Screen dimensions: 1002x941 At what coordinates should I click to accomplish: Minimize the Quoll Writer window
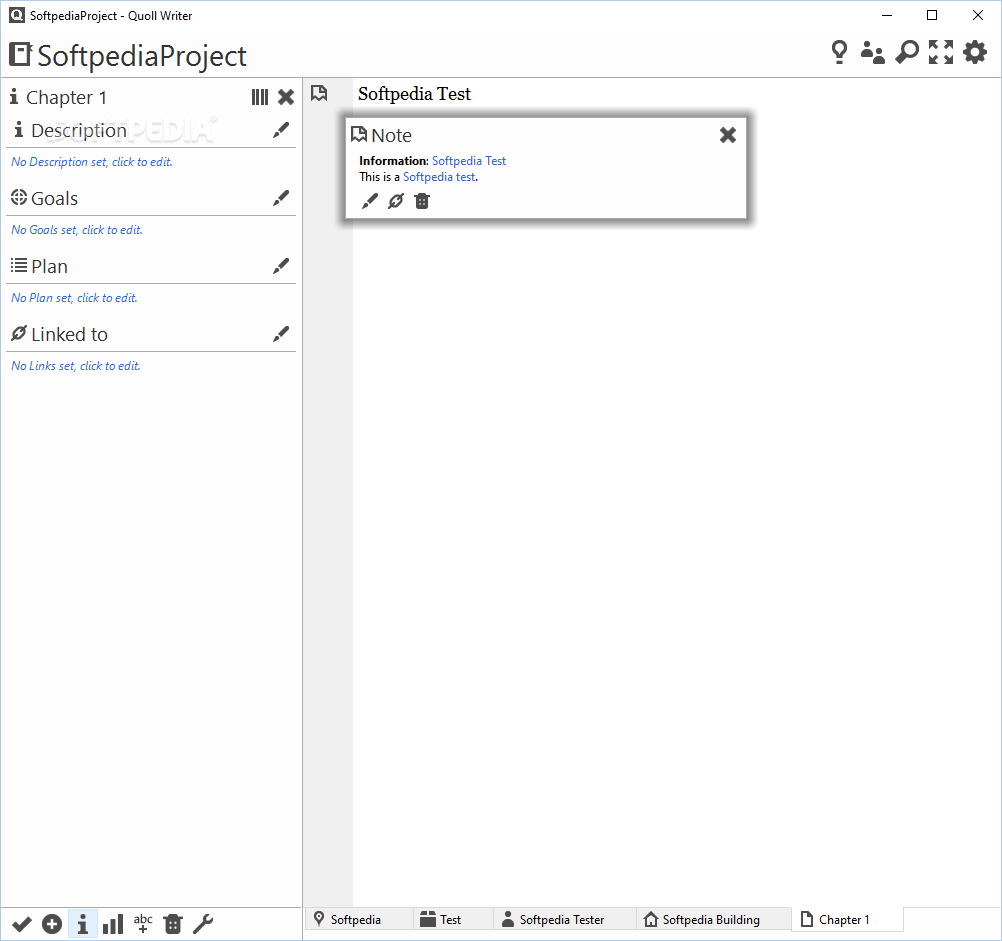(x=886, y=15)
